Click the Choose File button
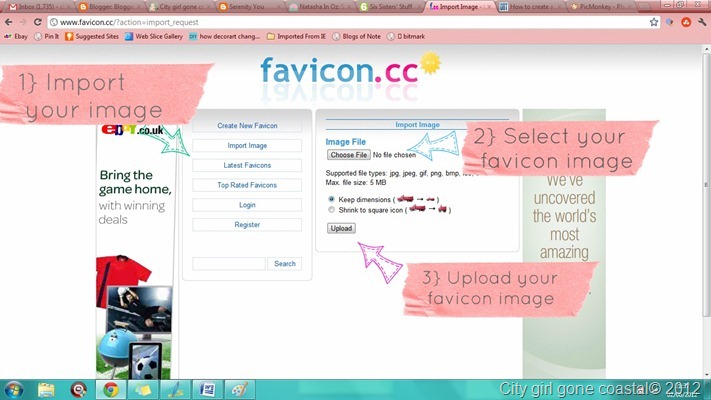This screenshot has height=400, width=711. tap(349, 155)
